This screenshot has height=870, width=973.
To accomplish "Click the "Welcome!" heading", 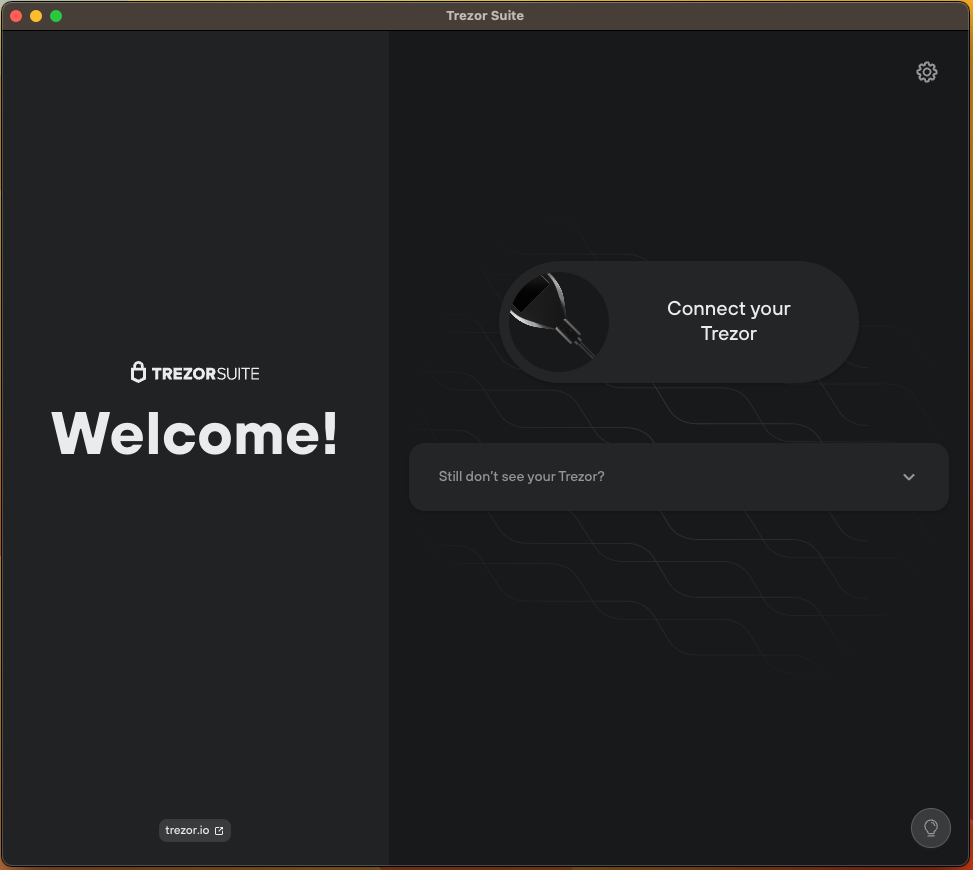I will click(x=195, y=433).
